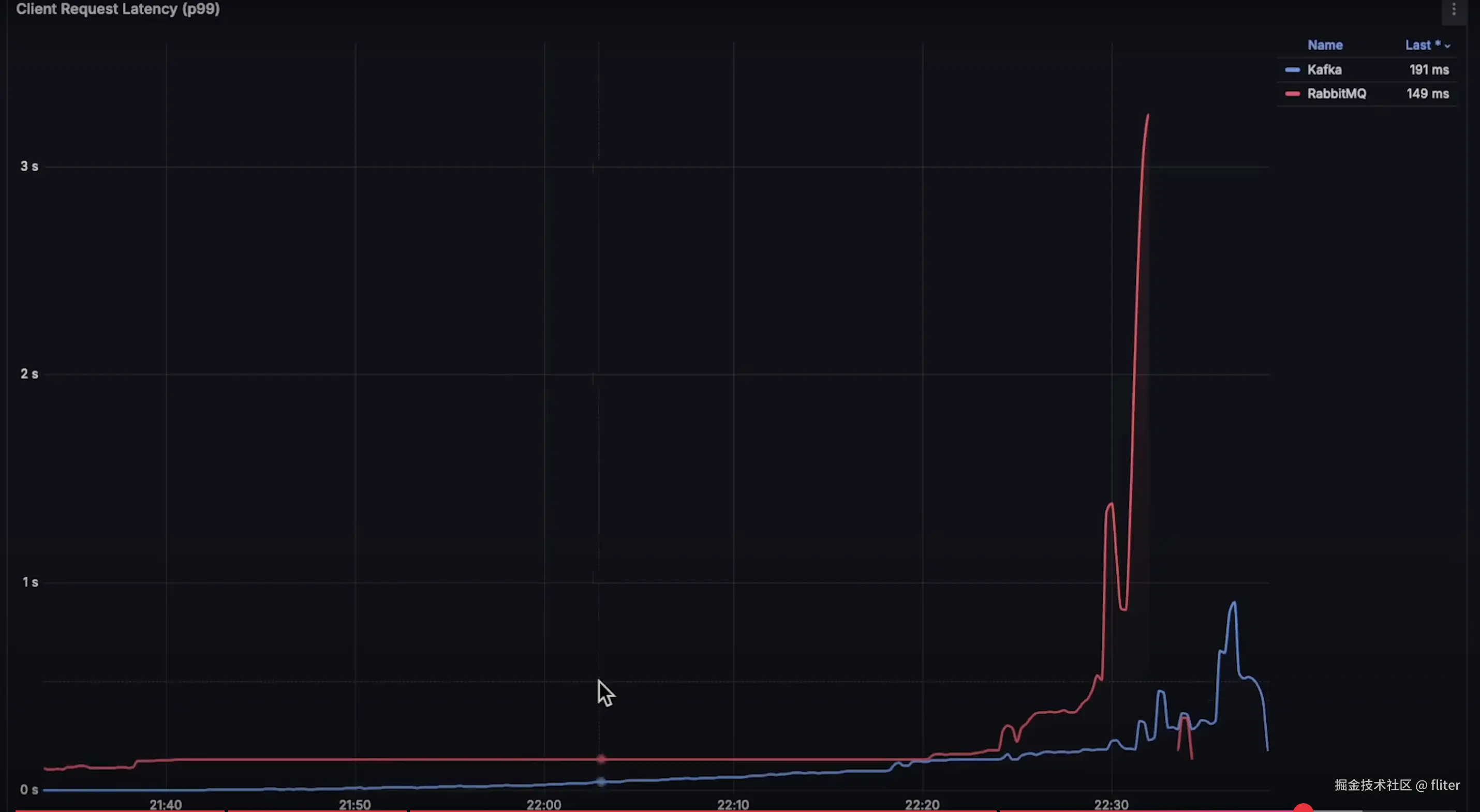1480x812 pixels.
Task: Click the 3 s y-axis label
Action: 29,167
